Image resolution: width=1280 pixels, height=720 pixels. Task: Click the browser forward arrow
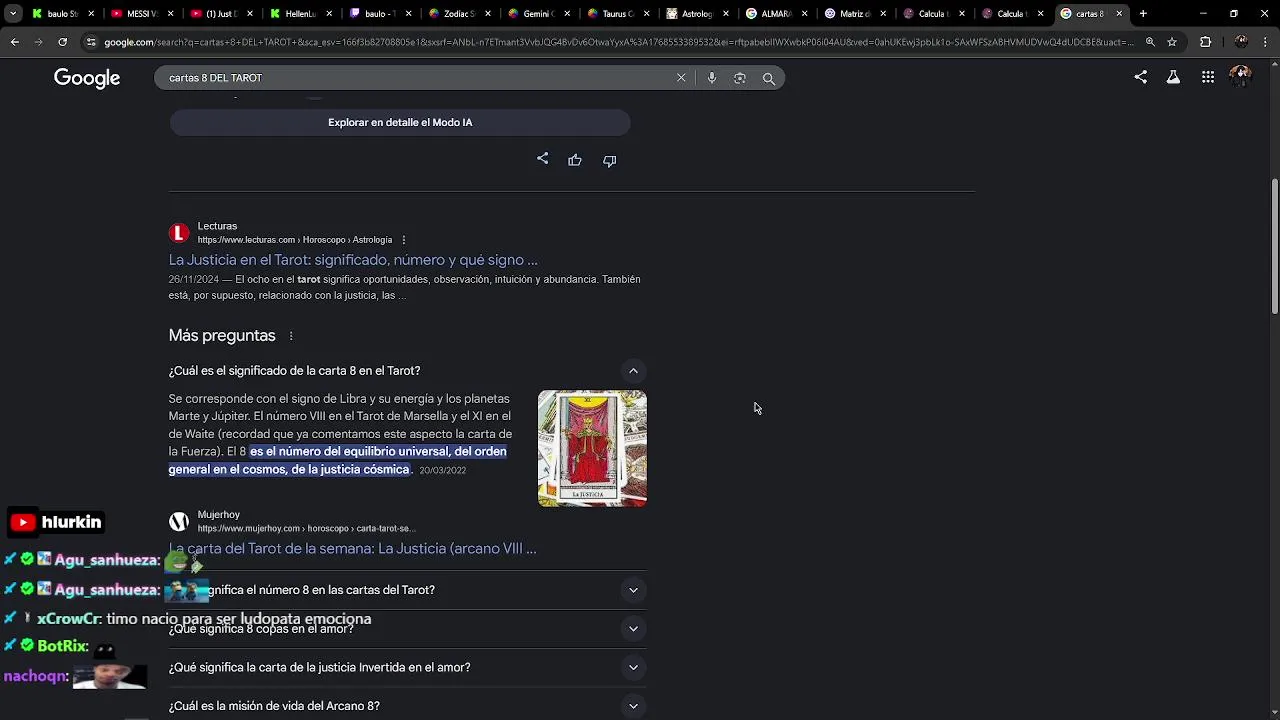pos(38,42)
